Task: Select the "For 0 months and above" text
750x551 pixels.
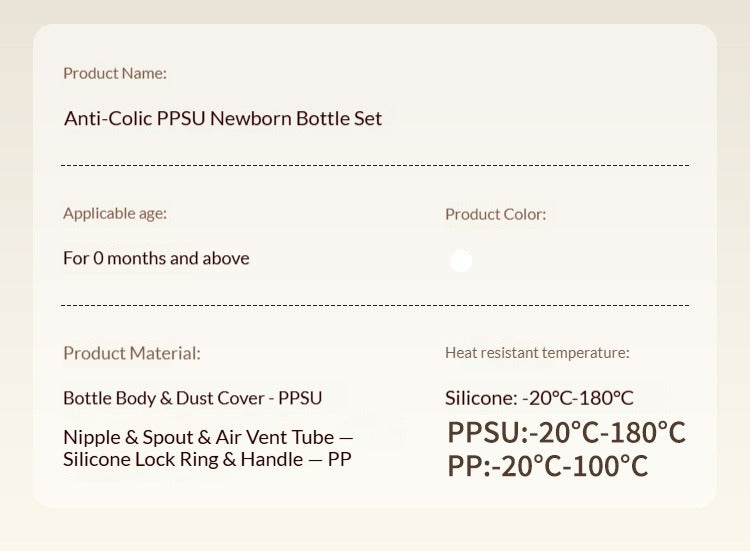Action: click(156, 258)
